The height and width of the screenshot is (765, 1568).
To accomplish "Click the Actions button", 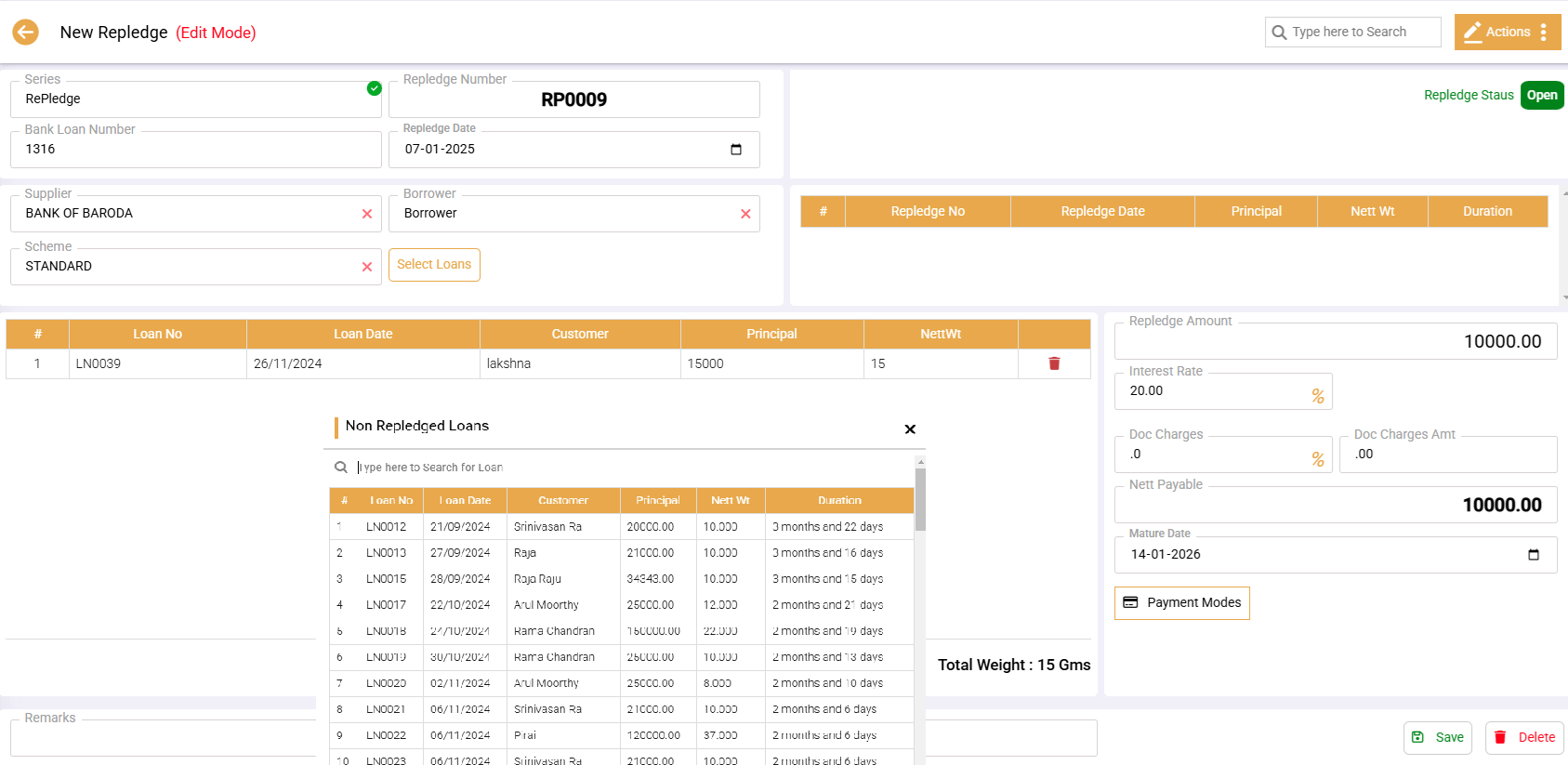I will coord(1508,33).
